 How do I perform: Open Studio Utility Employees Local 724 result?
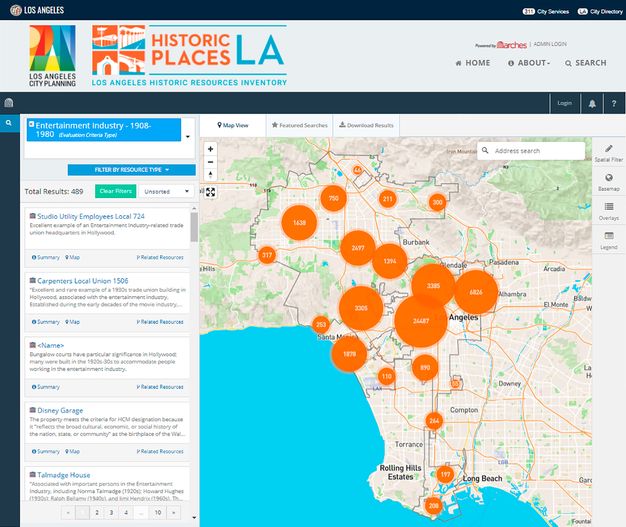point(91,215)
